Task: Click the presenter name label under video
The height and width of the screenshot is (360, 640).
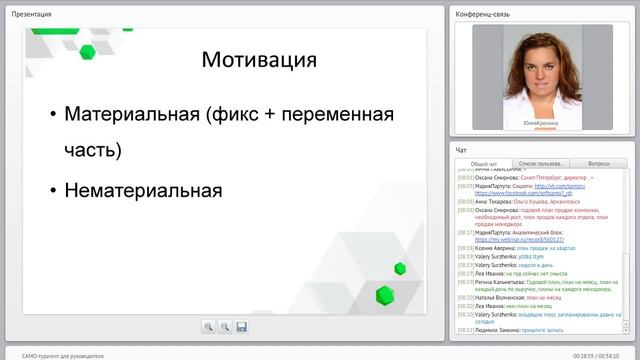Action: click(540, 123)
